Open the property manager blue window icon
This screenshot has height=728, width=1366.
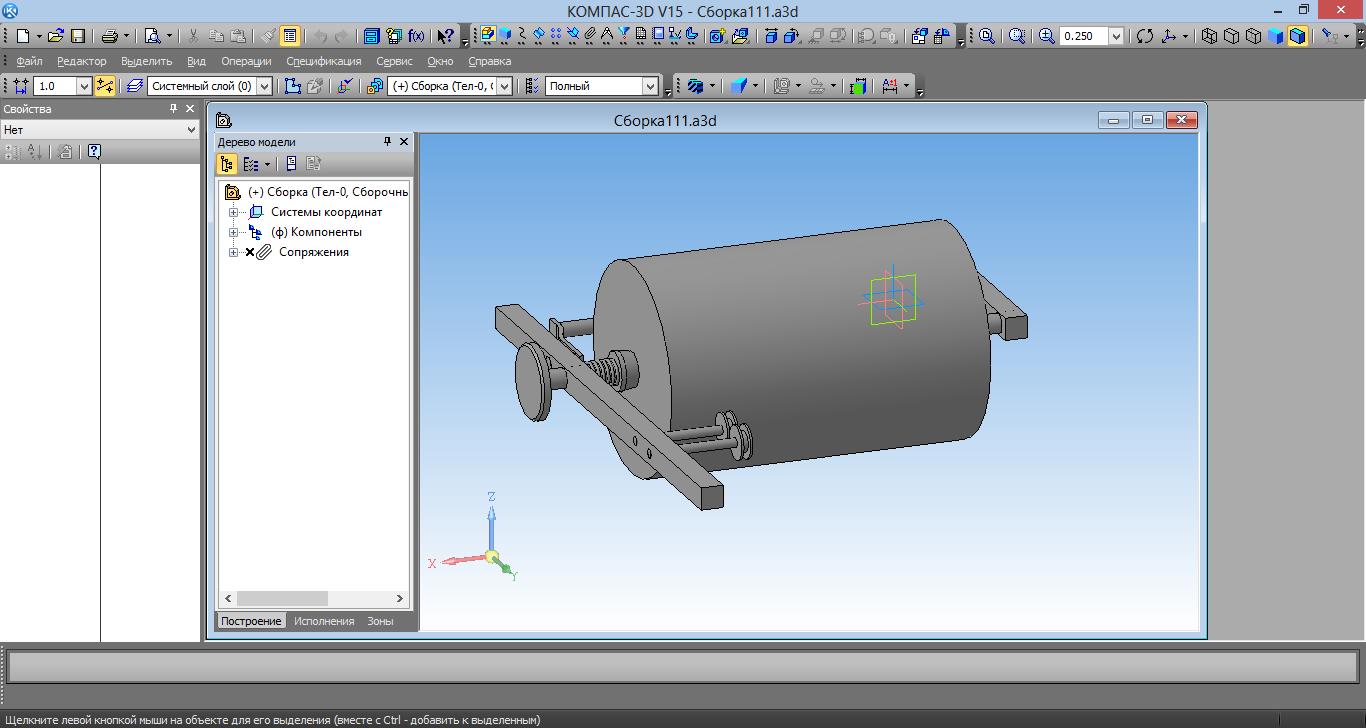tap(371, 36)
